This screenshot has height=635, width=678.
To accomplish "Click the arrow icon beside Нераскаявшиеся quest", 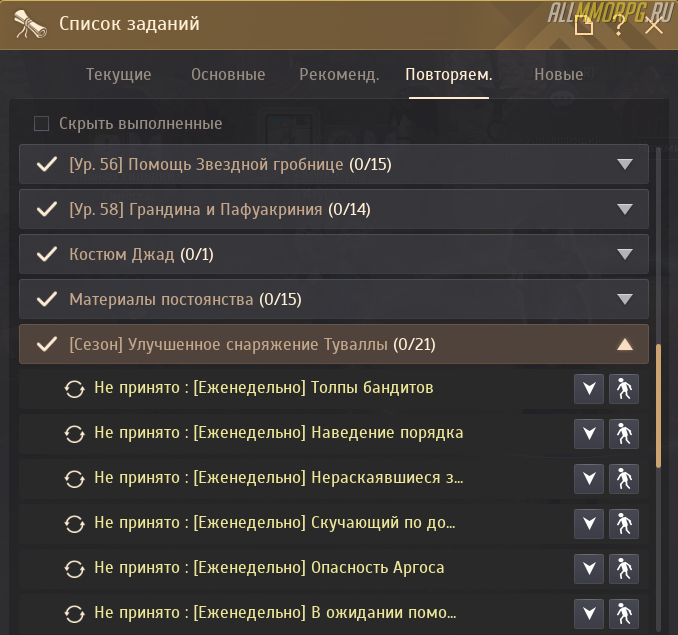I will tap(589, 478).
